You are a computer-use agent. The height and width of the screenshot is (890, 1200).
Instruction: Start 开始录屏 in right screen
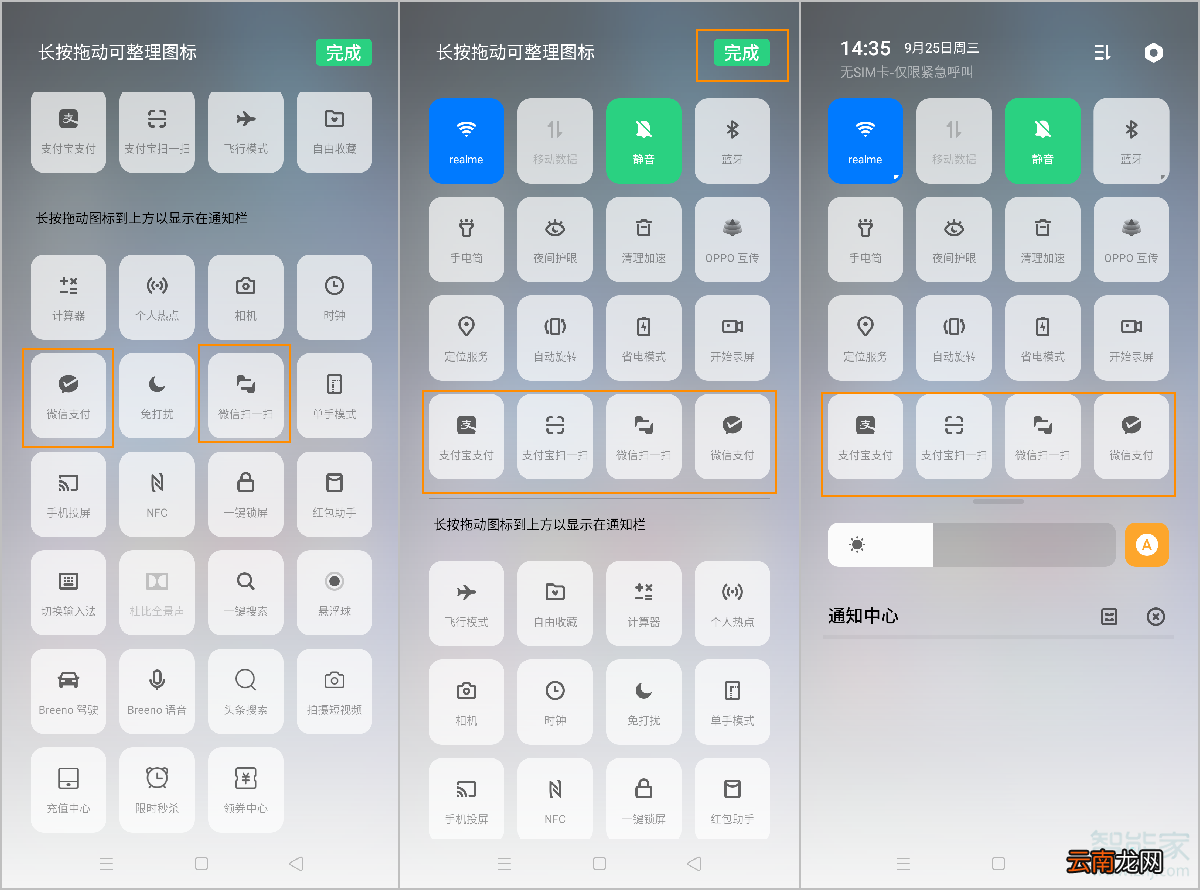[x=1131, y=338]
